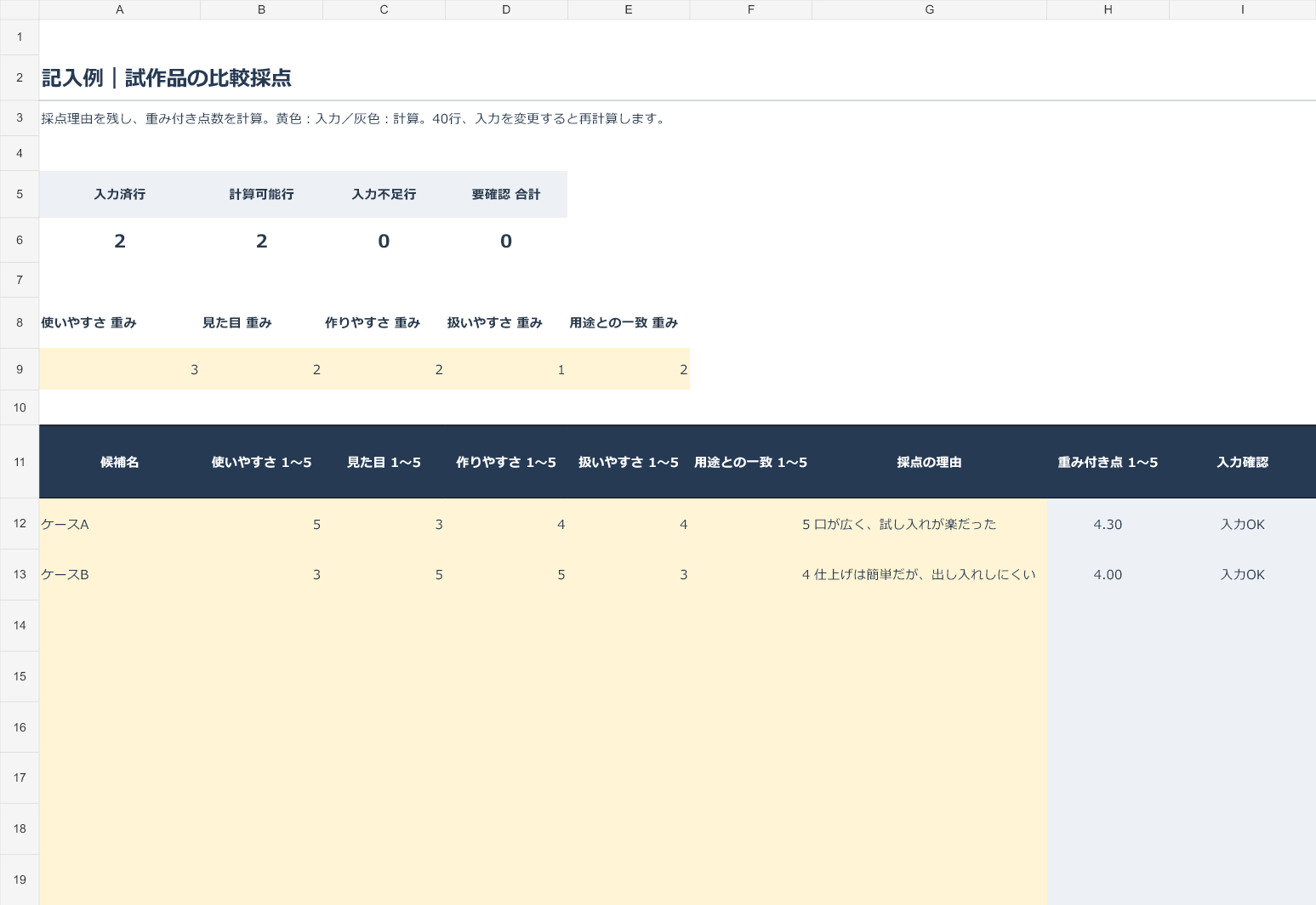Select the "入力済行" summary header cell
The image size is (1316, 905).
click(120, 194)
